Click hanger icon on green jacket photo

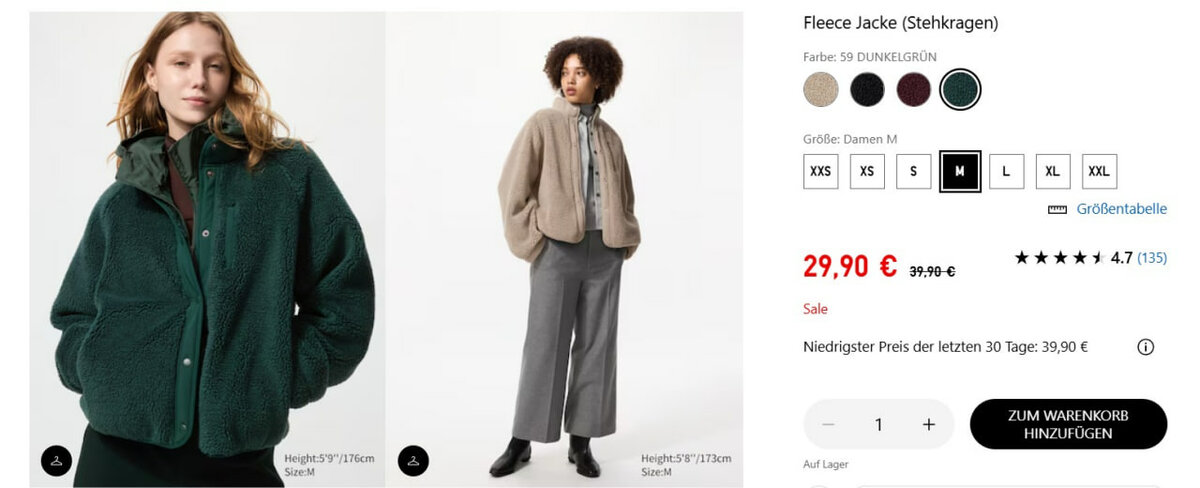pyautogui.click(x=56, y=460)
